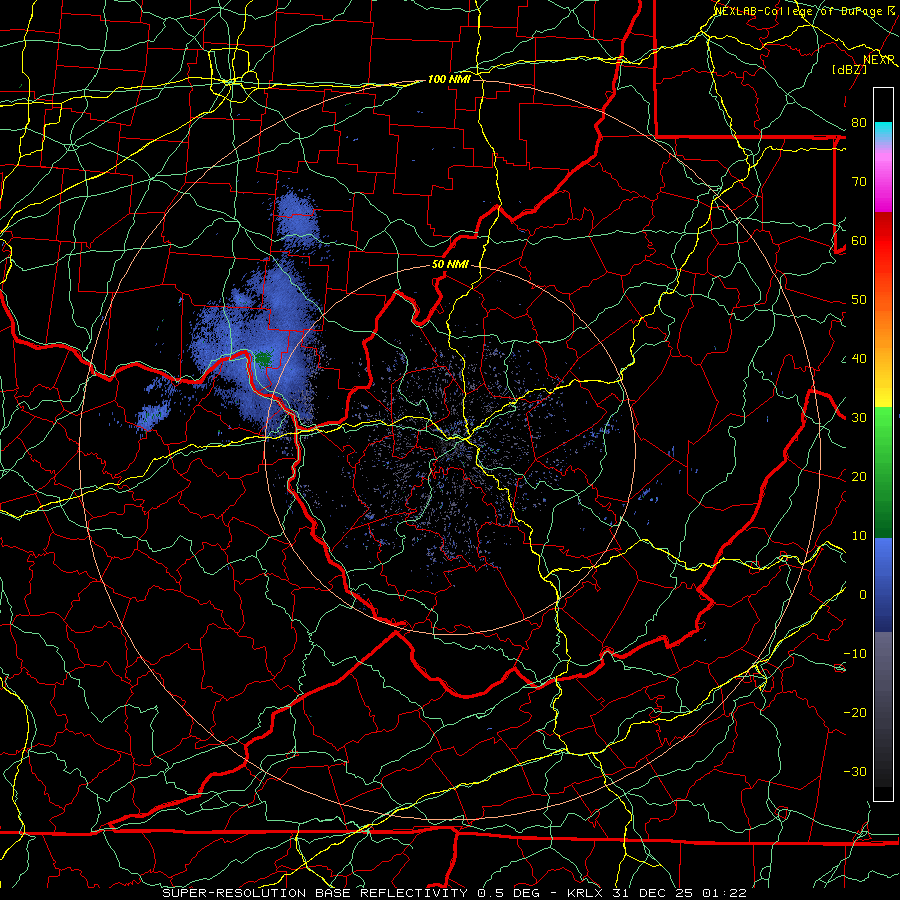Select the 70 value on the dBZ scale
This screenshot has height=900, width=900.
pos(859,182)
